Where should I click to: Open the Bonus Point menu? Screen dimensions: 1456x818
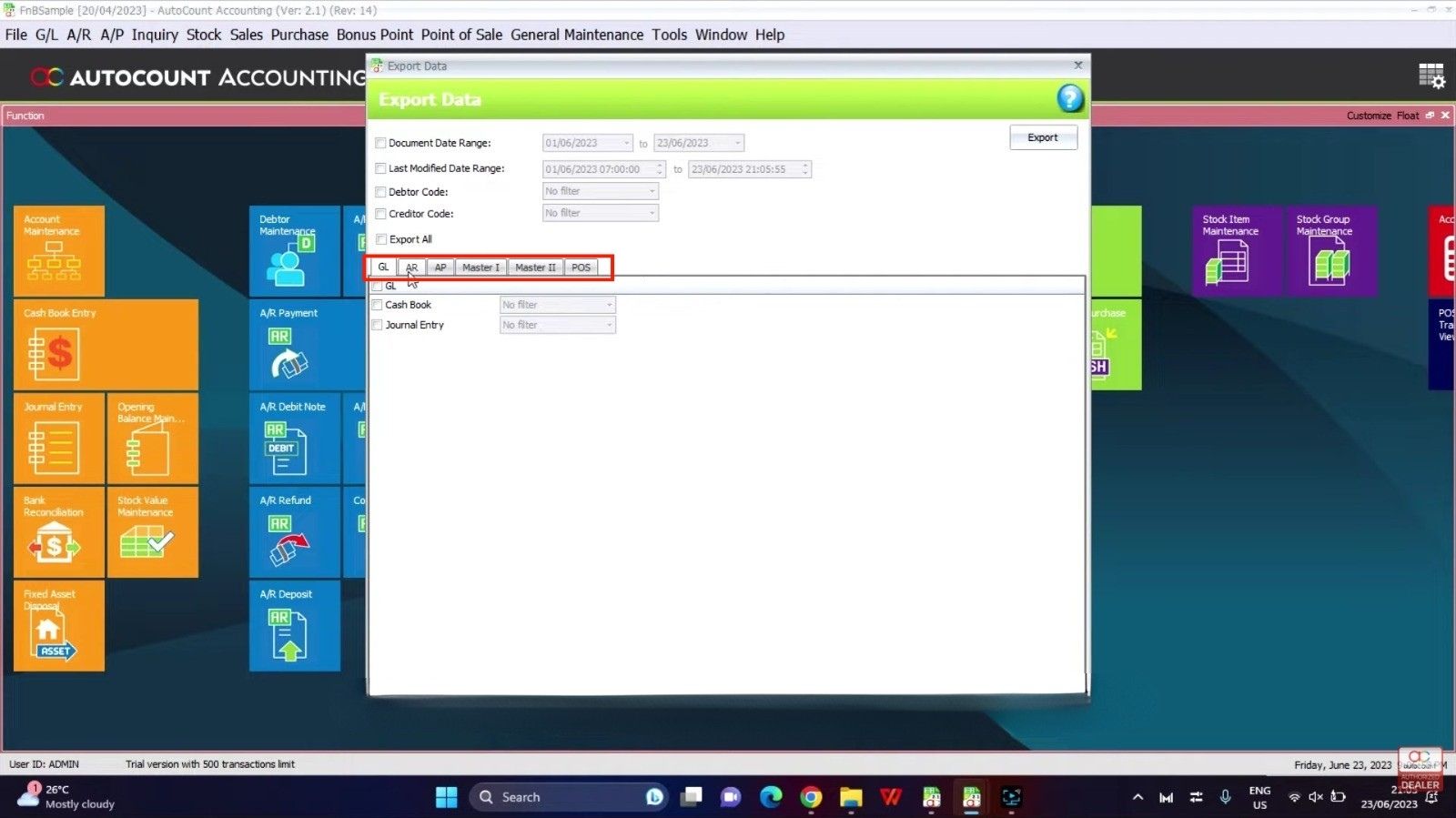[375, 35]
